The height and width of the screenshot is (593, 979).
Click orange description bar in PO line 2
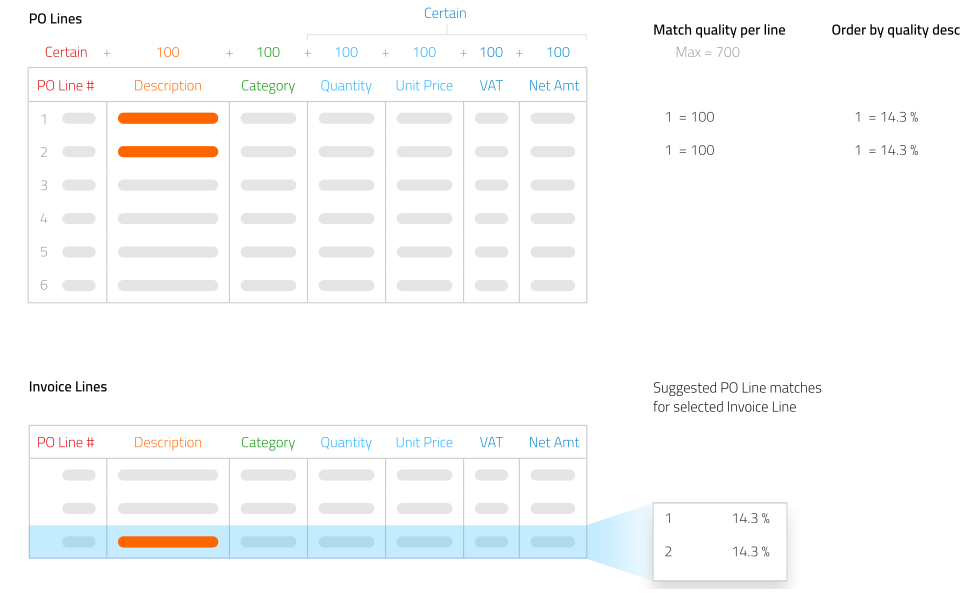pyautogui.click(x=168, y=152)
